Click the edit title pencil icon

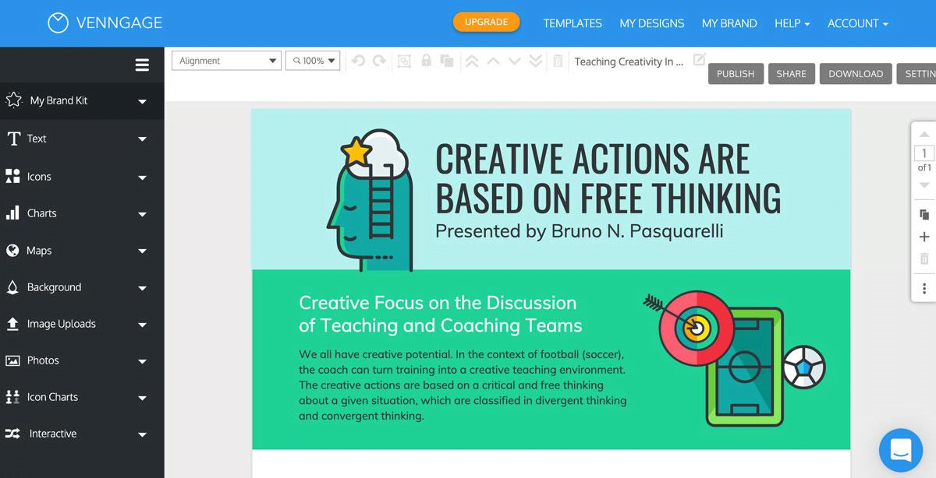pyautogui.click(x=700, y=59)
